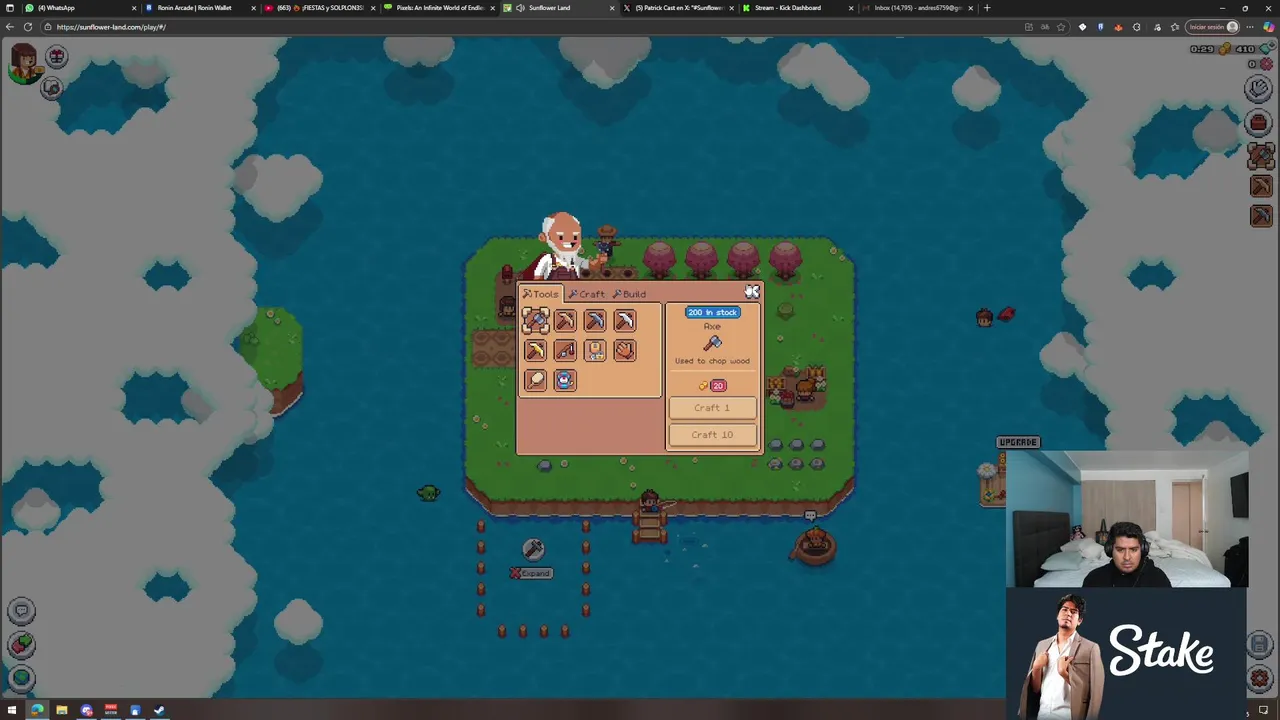Go back in the browser
The height and width of the screenshot is (720, 1280).
tap(10, 27)
